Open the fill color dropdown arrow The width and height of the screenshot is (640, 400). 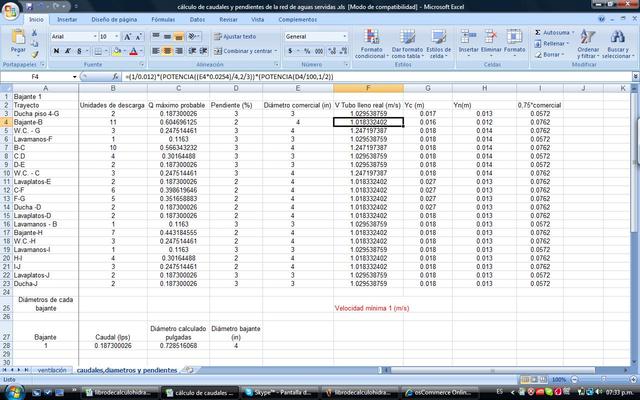[124, 51]
